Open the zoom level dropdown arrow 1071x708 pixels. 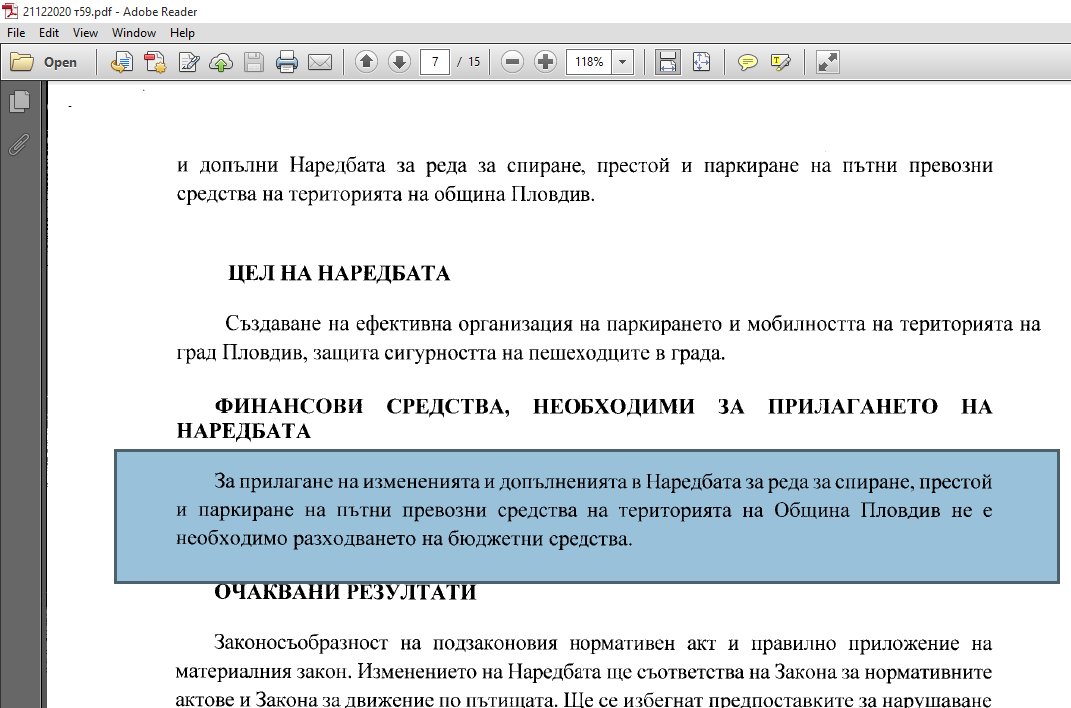pyautogui.click(x=622, y=62)
